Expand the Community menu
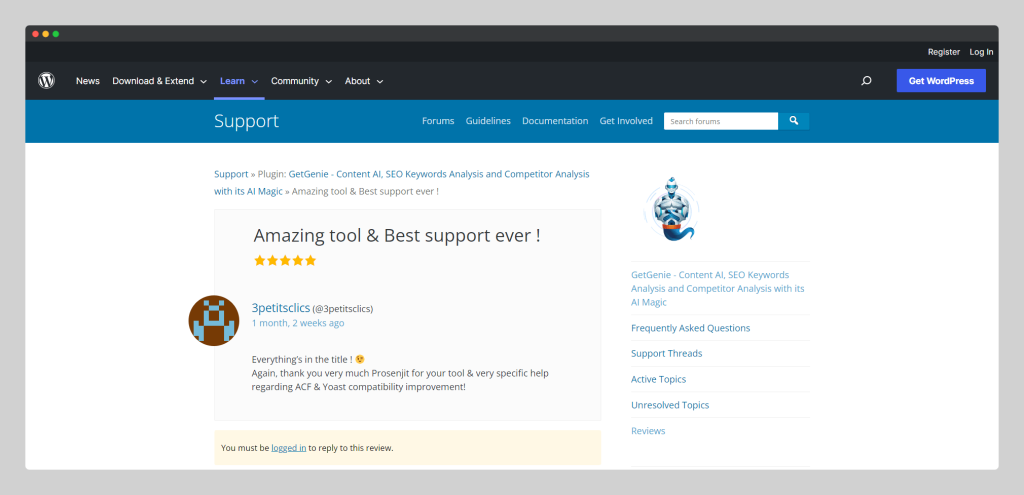Viewport: 1024px width, 495px height. click(302, 81)
